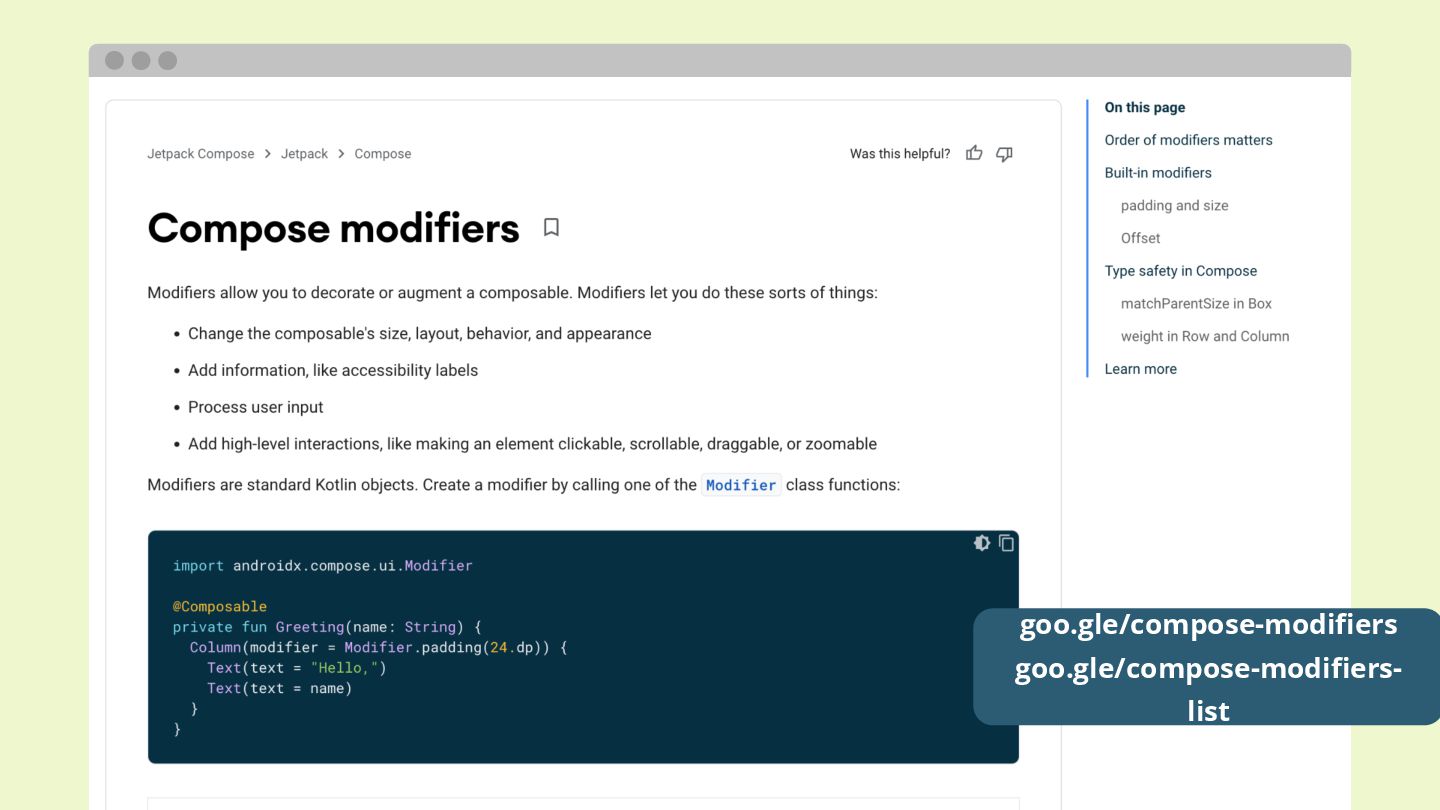Click the 'Process user input' bullet
Image resolution: width=1440 pixels, height=810 pixels.
(256, 407)
